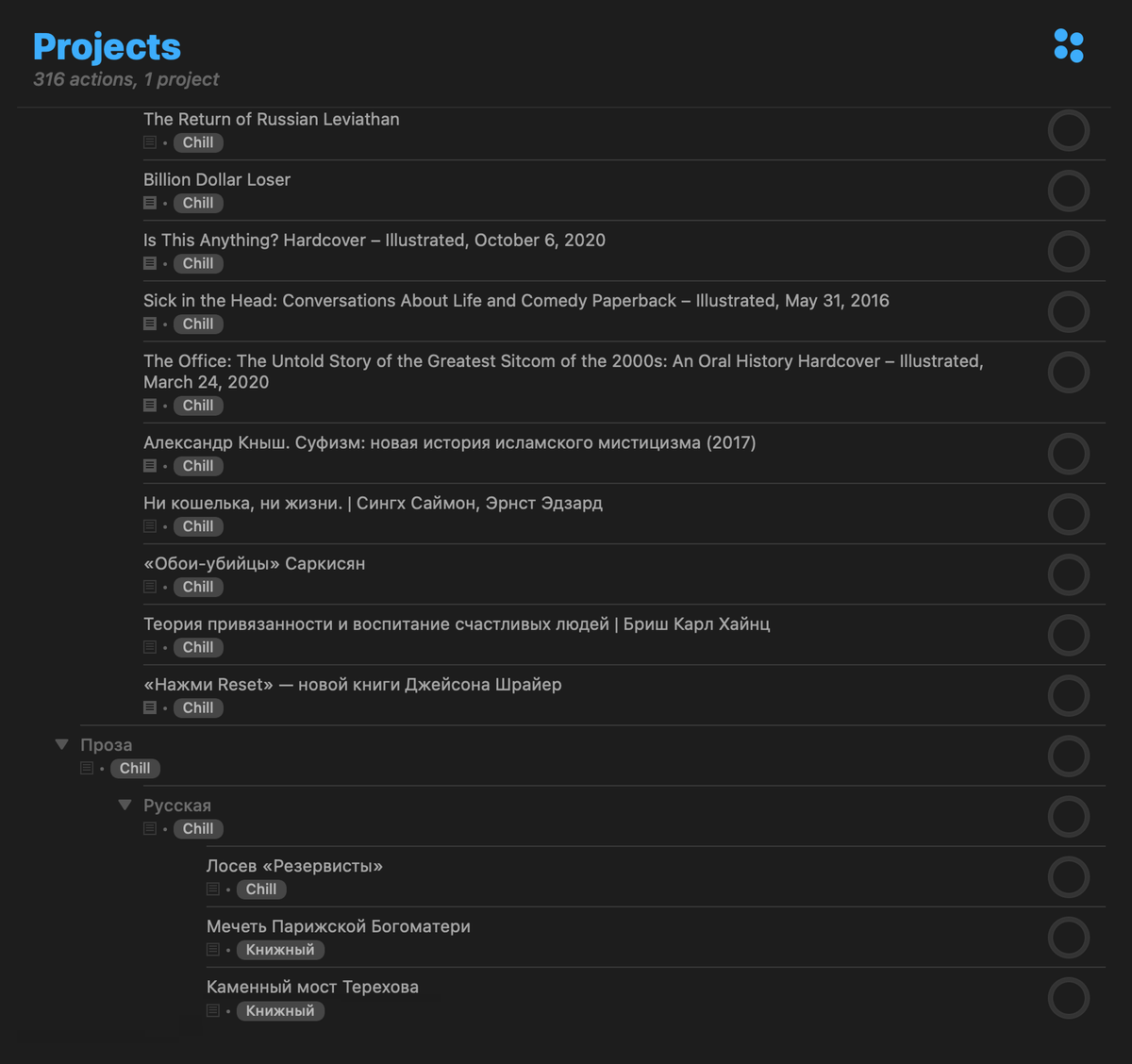Click Chill tag under Проза

click(x=135, y=768)
